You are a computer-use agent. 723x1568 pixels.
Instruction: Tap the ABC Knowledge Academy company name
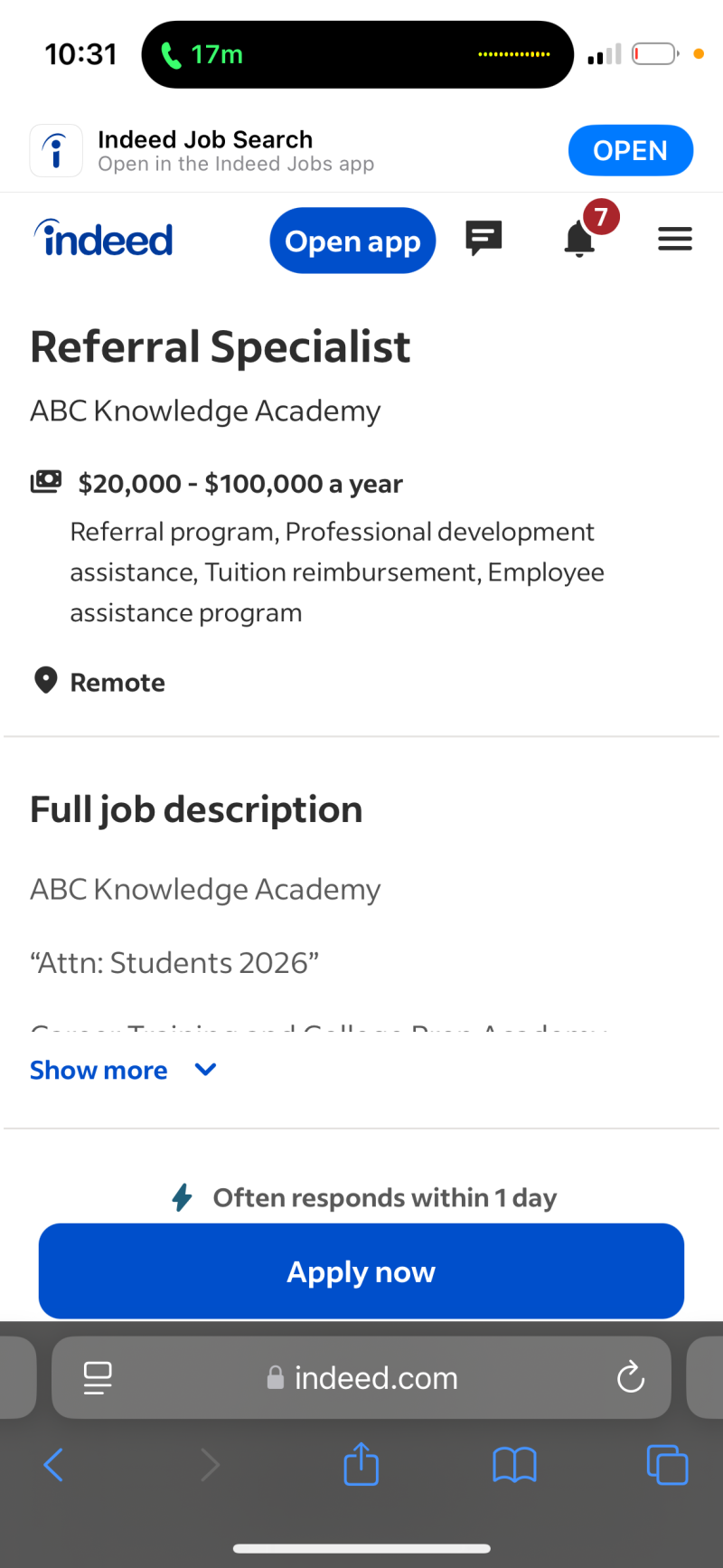[205, 411]
